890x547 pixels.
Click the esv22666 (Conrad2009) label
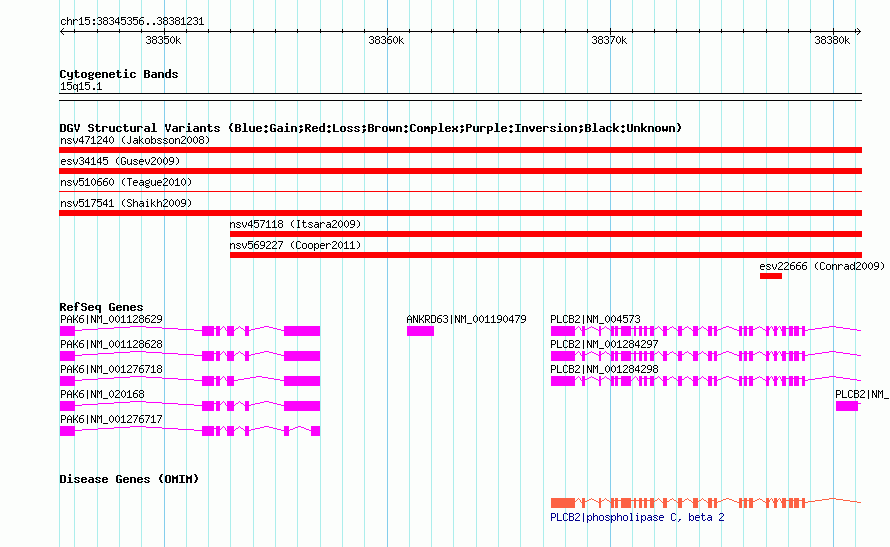coord(822,266)
